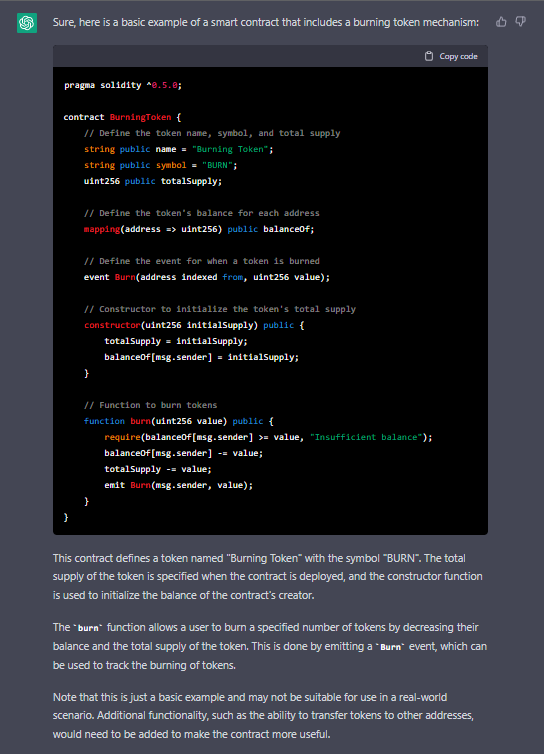The height and width of the screenshot is (754, 544).
Task: Click the ChatGPT avatar logo
Action: [27, 23]
